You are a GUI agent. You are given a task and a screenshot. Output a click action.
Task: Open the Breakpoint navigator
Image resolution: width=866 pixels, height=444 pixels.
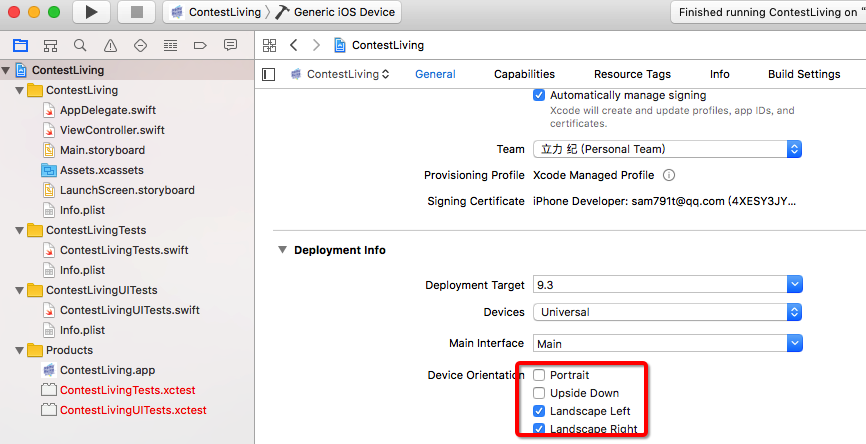200,45
